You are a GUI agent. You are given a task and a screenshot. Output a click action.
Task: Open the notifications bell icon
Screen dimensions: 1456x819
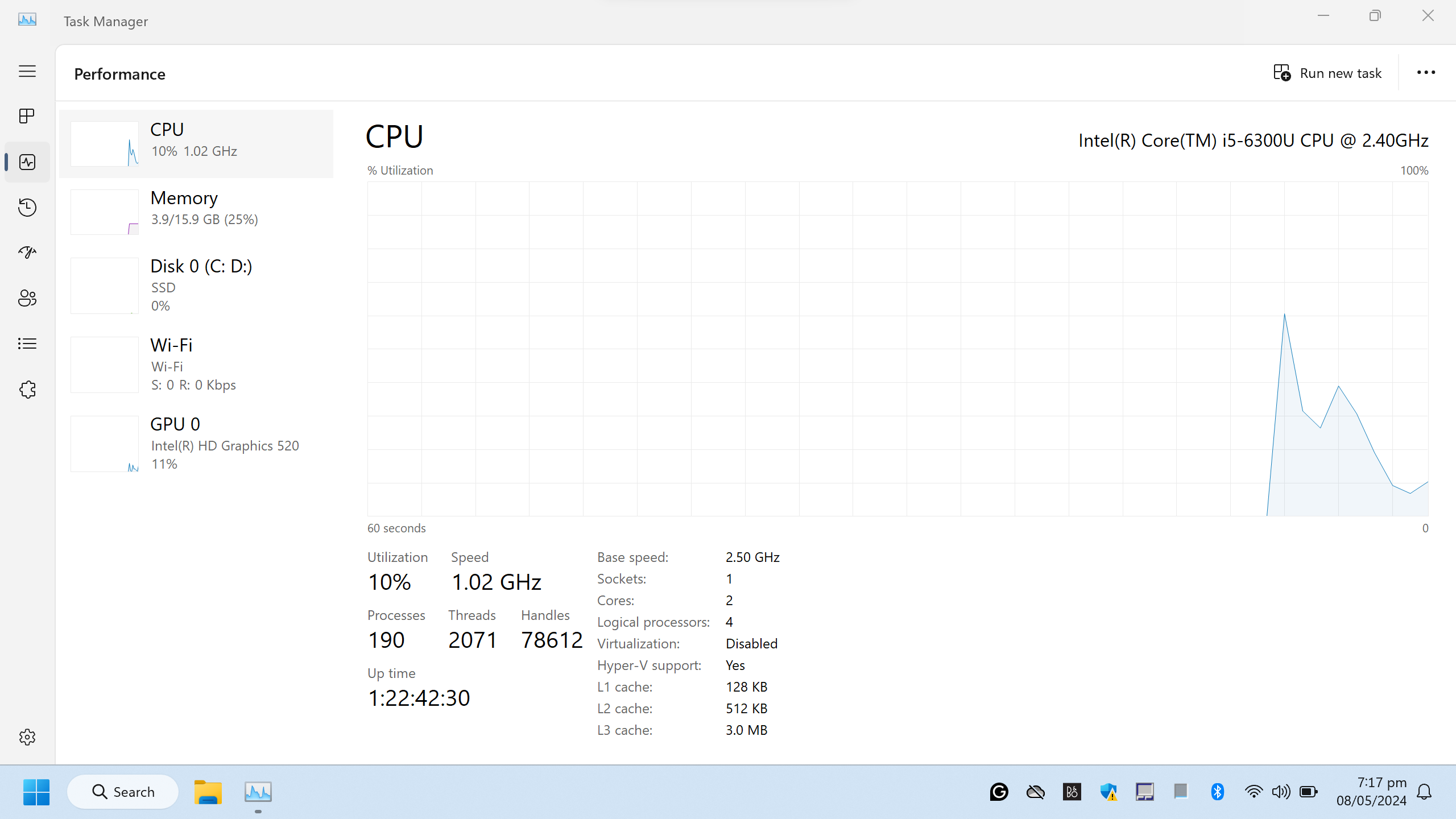click(1424, 792)
